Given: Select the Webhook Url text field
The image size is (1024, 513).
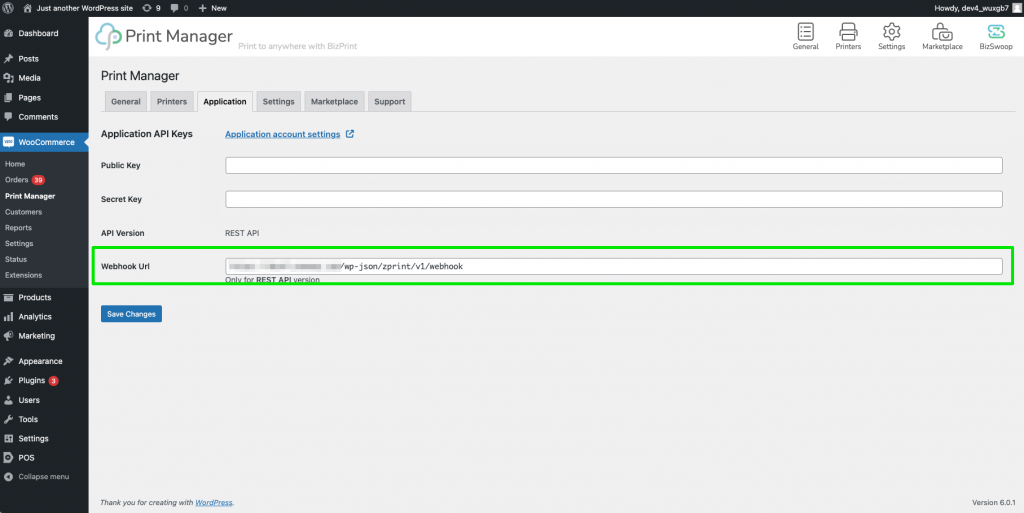Looking at the screenshot, I should [613, 266].
